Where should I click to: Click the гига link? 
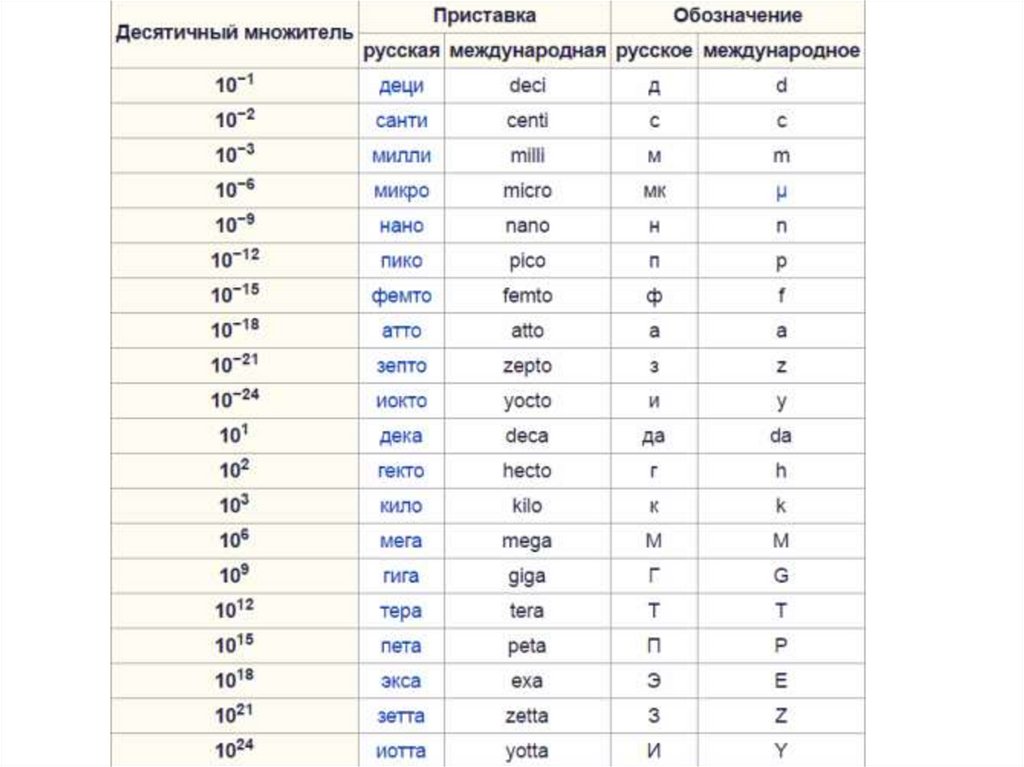[x=400, y=576]
